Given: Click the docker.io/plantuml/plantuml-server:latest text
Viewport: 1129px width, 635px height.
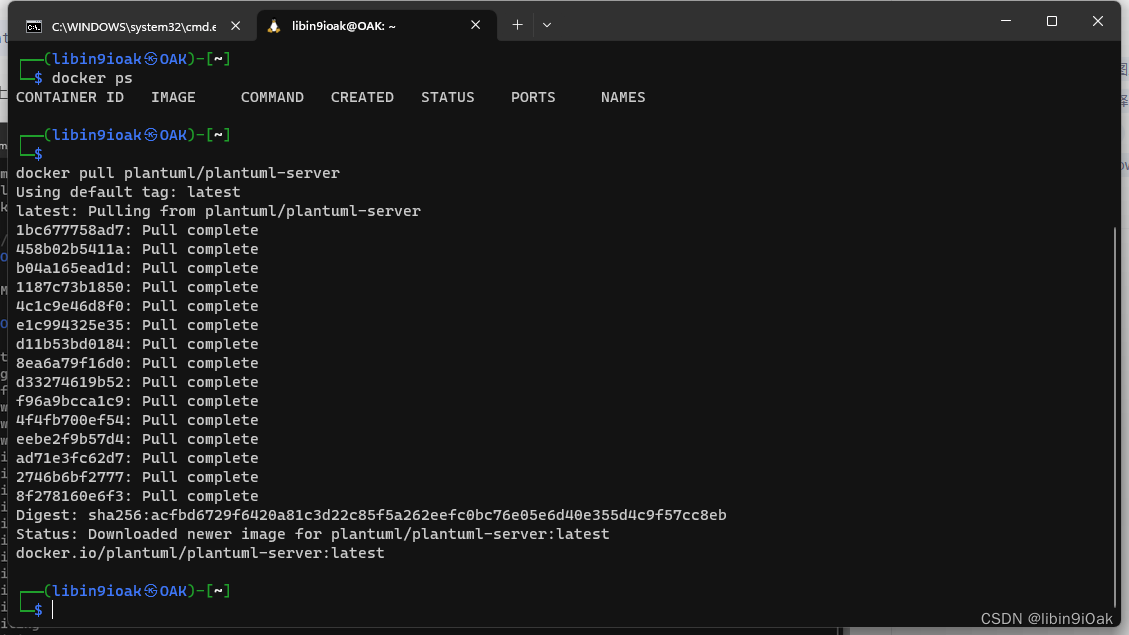Looking at the screenshot, I should (200, 552).
